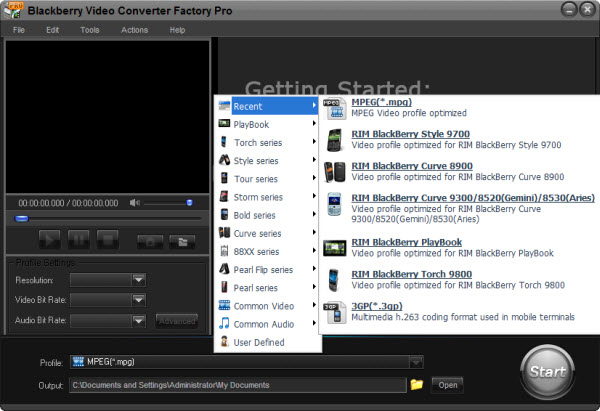The image size is (600, 411).
Task: Choose RIM BlackBerry Style 9700 profile link
Action: tap(411, 134)
